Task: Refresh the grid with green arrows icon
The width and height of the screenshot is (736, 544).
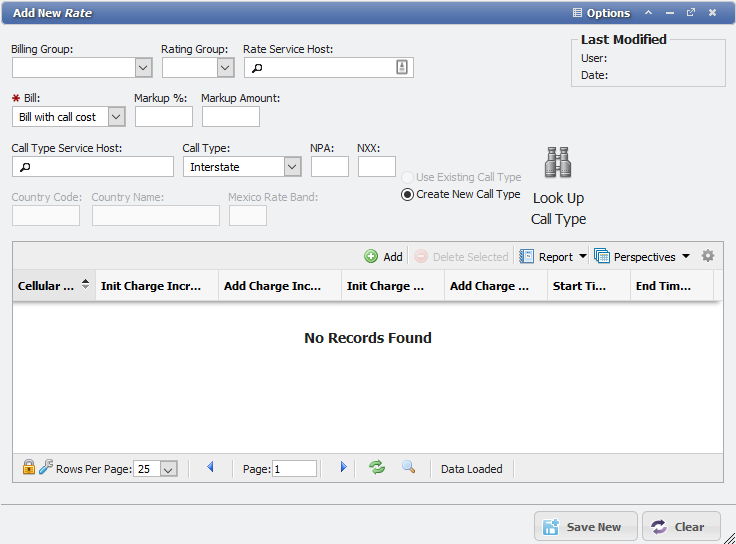Action: [x=377, y=467]
